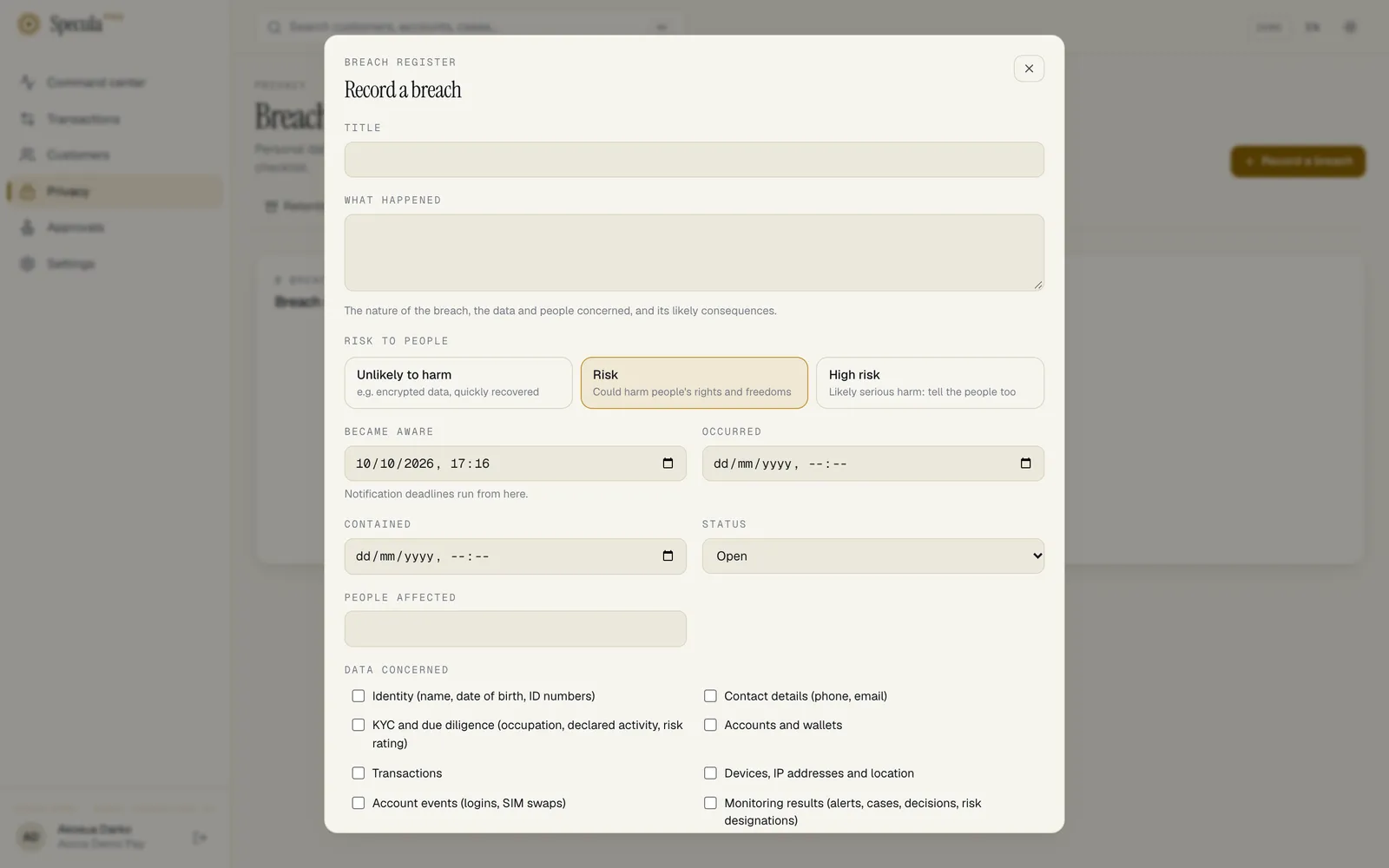This screenshot has width=1389, height=868.
Task: Check the Account events (logins, SIM swaps) checkbox
Action: pos(358,803)
